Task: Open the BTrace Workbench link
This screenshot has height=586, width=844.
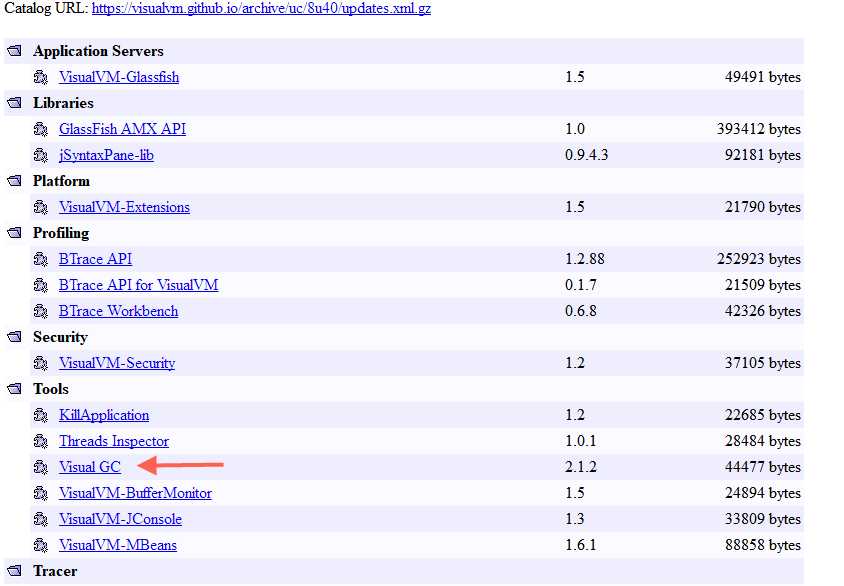Action: pyautogui.click(x=118, y=311)
